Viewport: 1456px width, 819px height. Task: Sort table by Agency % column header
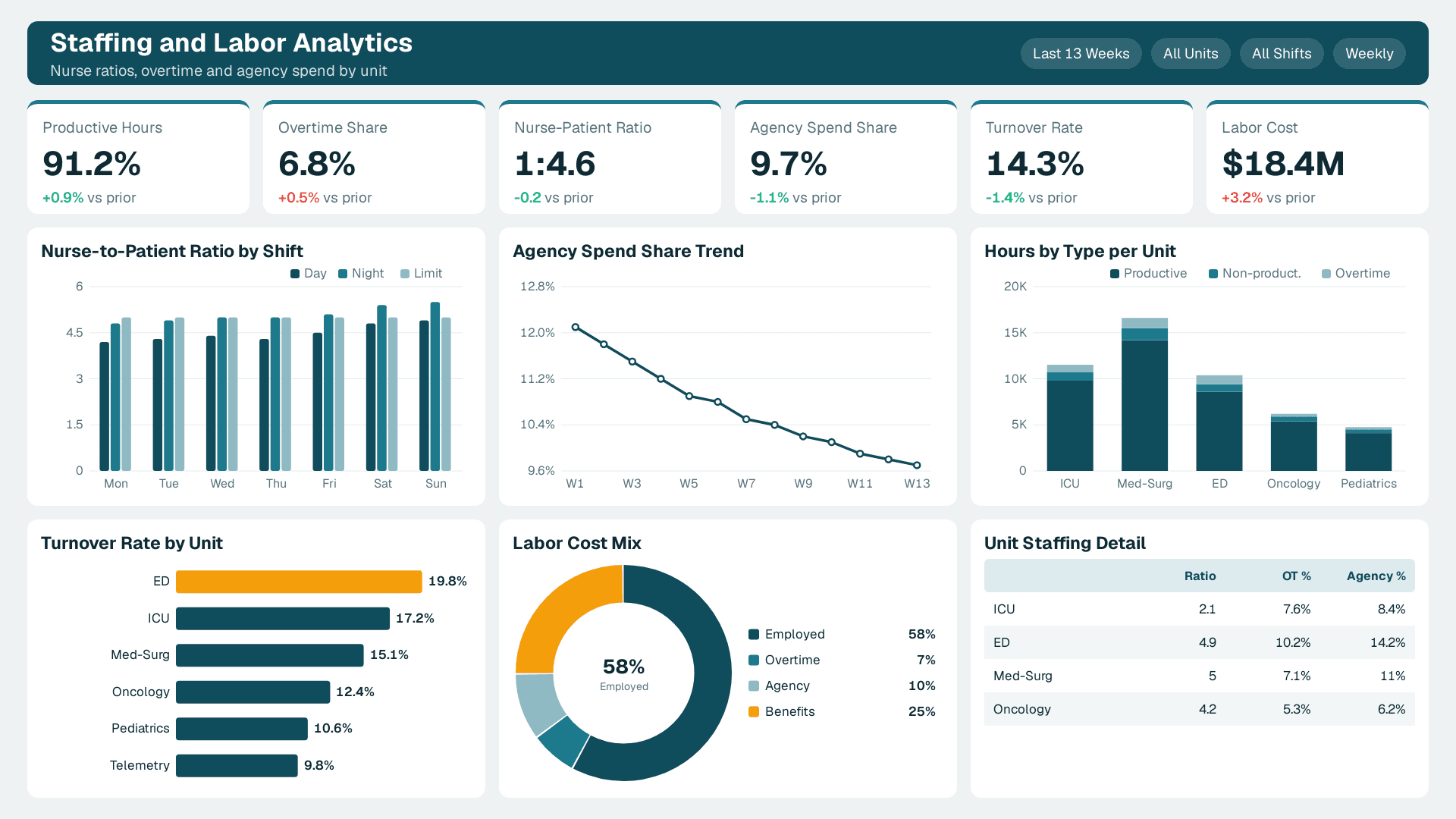pos(1376,576)
